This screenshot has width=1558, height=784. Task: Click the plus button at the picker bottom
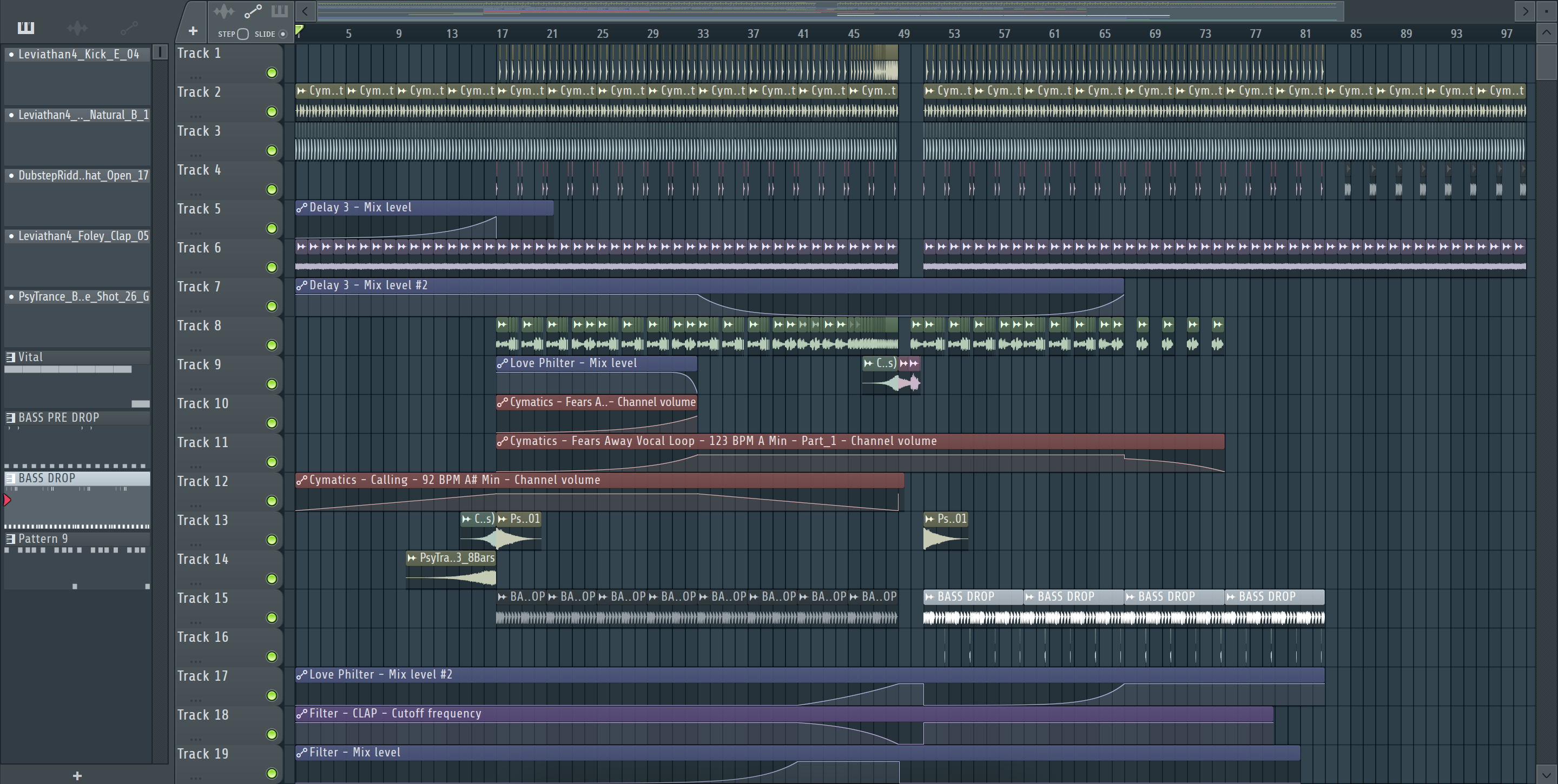pos(77,775)
